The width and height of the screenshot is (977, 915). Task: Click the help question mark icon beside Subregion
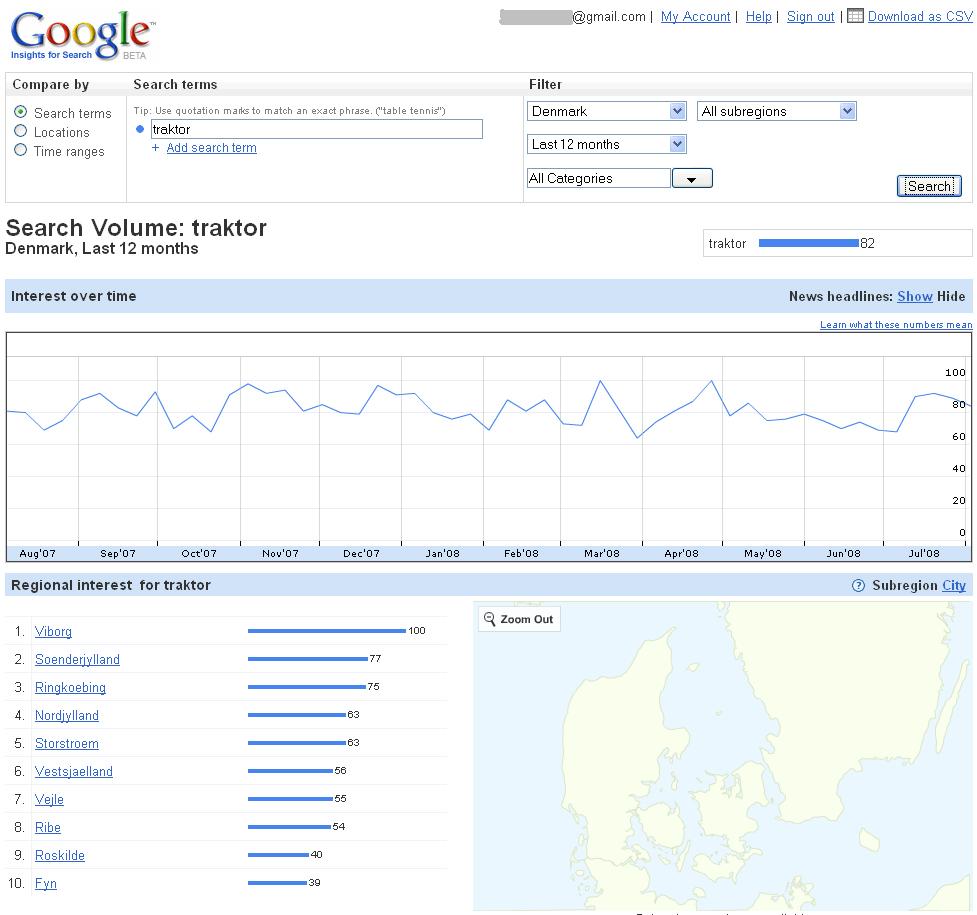point(858,586)
